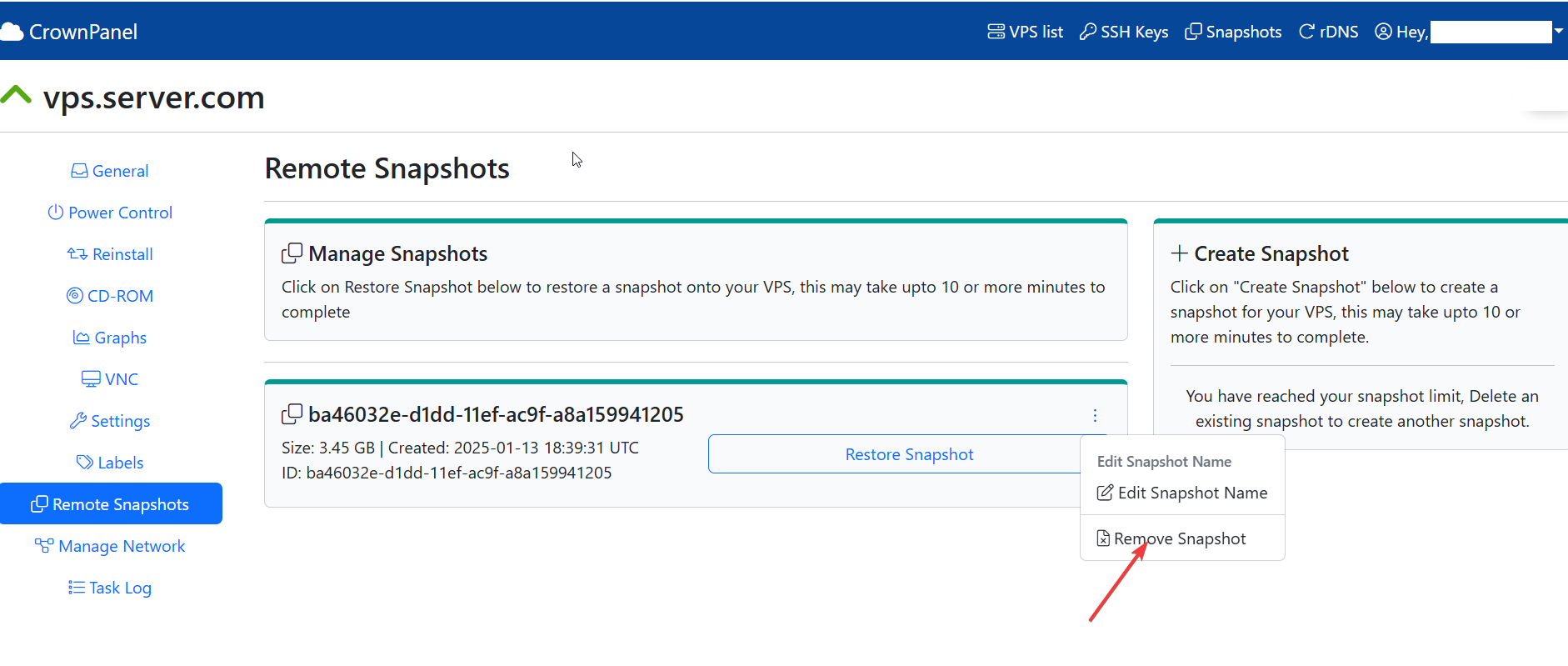Open the CD-ROM section
The width and height of the screenshot is (1568, 666).
pos(110,296)
